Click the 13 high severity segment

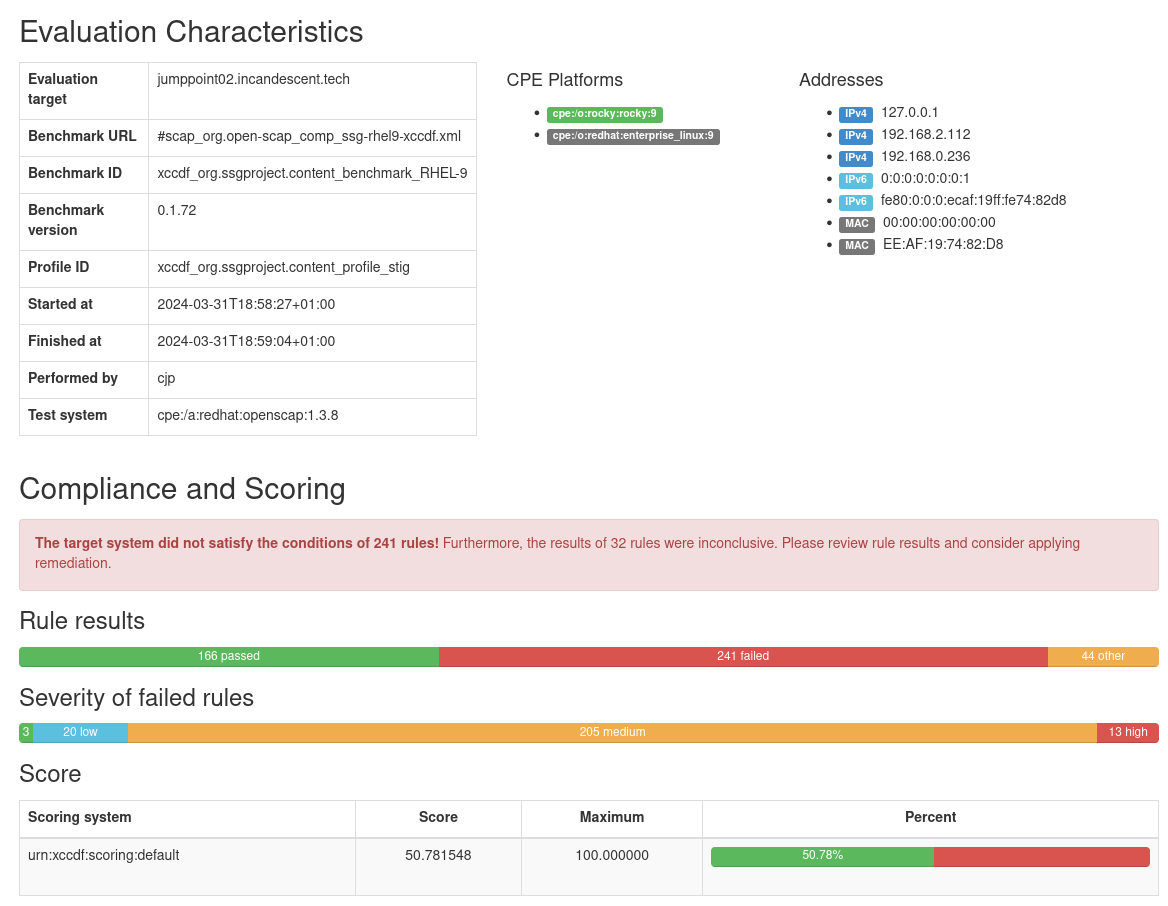point(1127,733)
